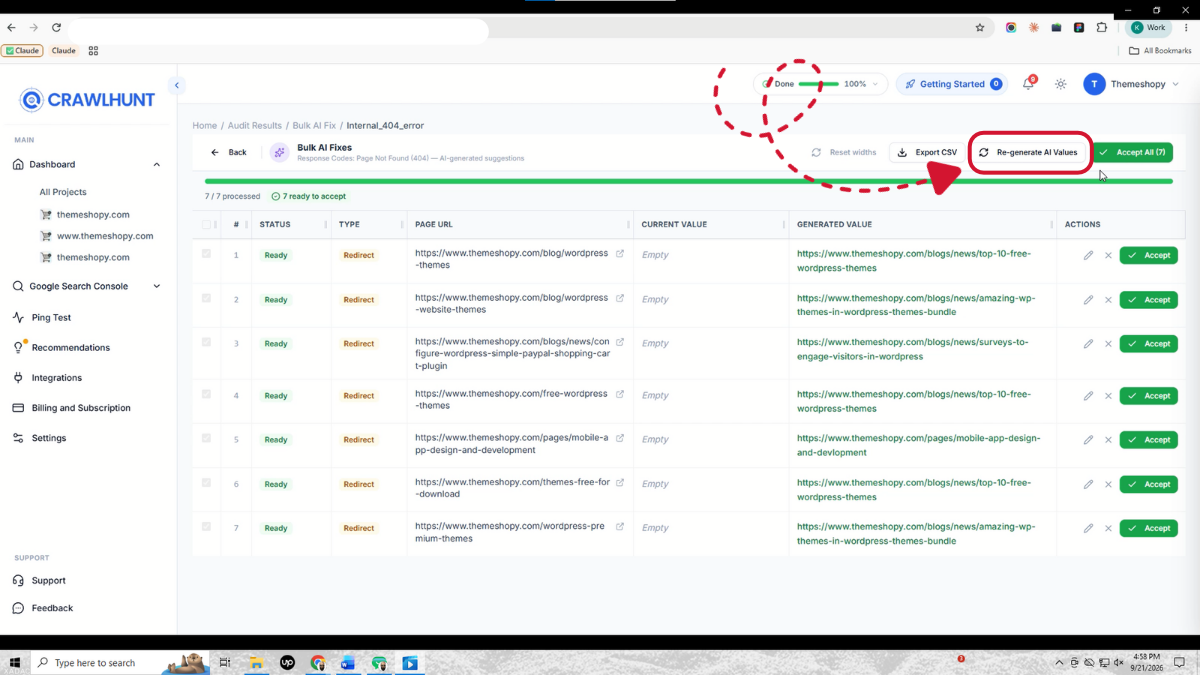Image resolution: width=1200 pixels, height=675 pixels.
Task: Check the checkbox for row 1
Action: coord(206,254)
